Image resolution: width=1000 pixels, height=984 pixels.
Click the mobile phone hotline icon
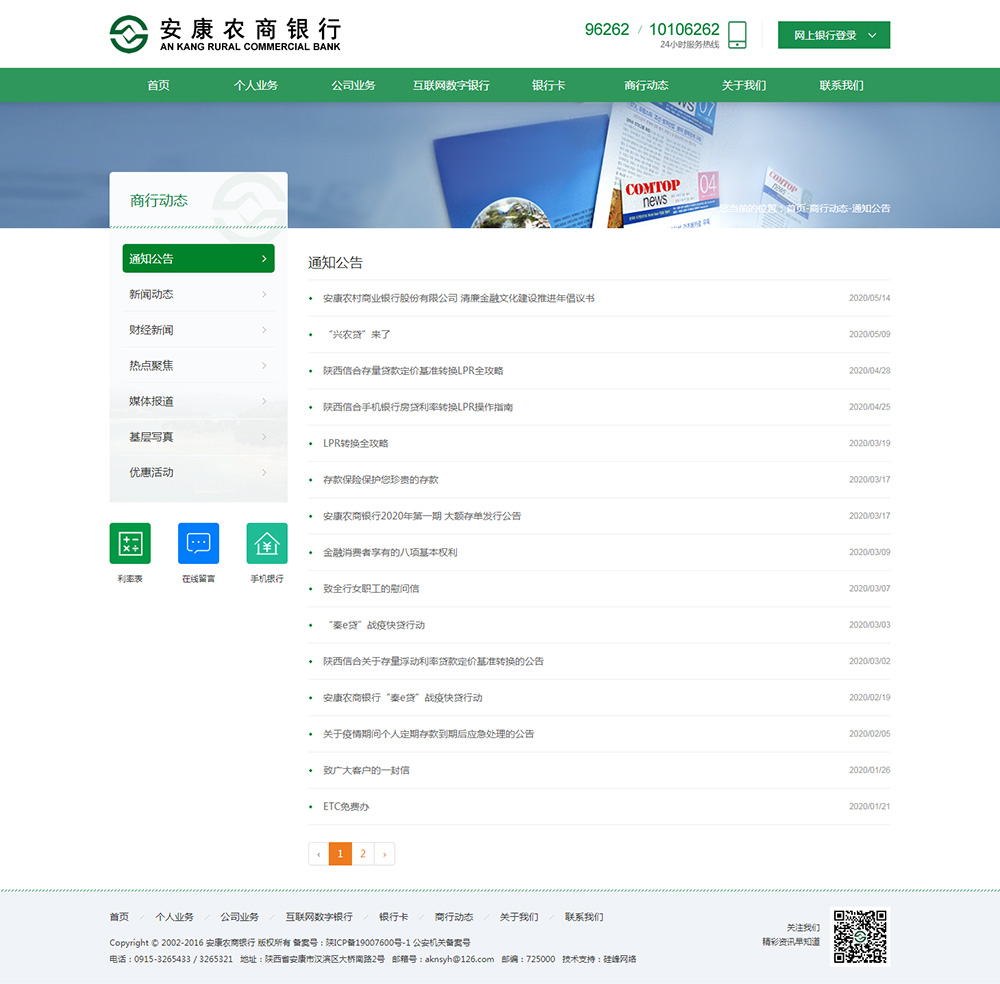737,35
